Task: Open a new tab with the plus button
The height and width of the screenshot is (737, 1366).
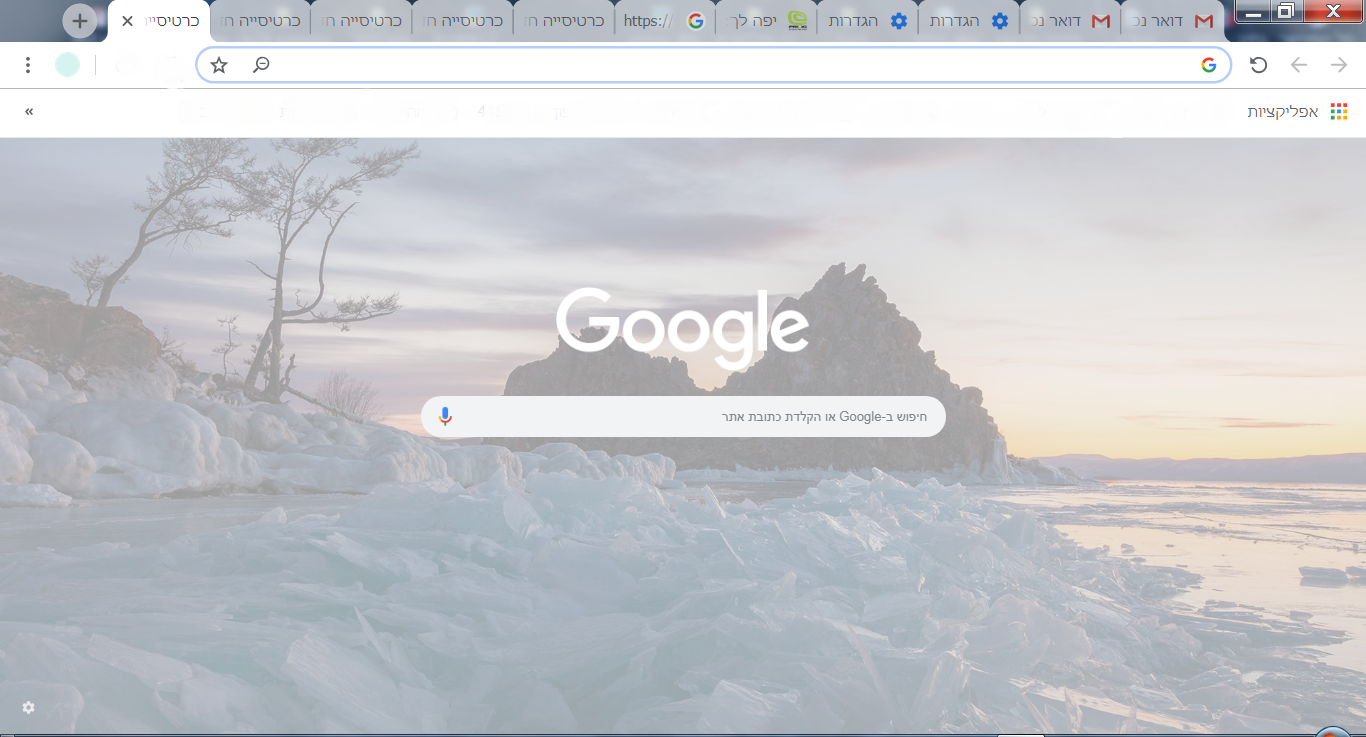Action: coord(80,21)
